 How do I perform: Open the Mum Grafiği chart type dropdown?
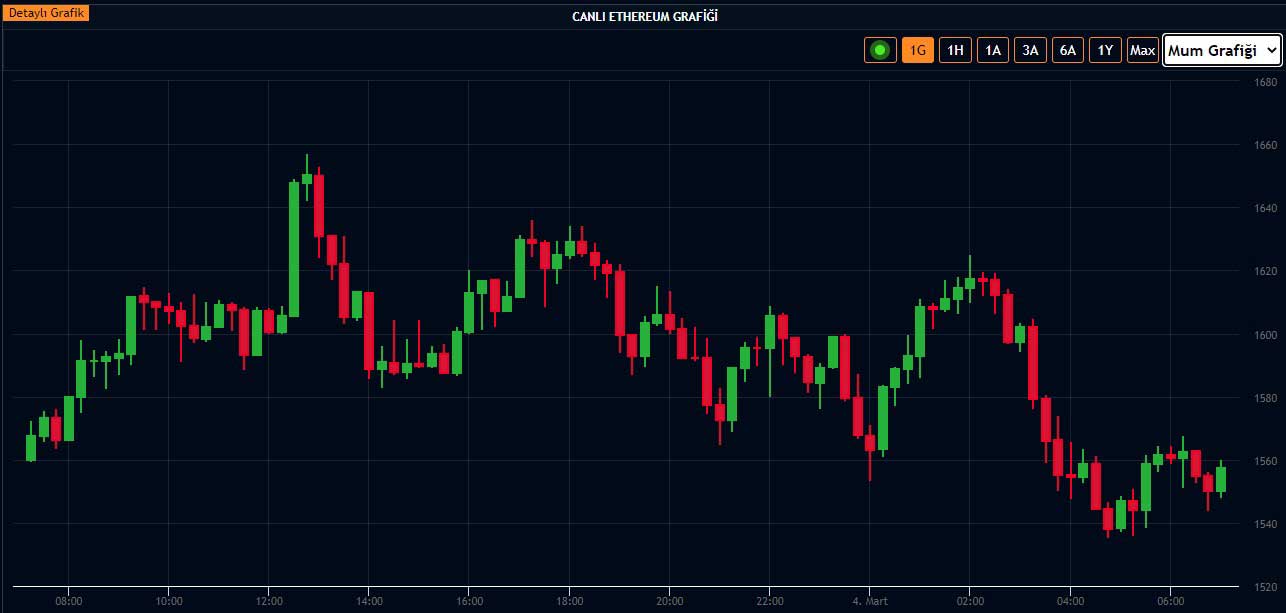click(1222, 50)
